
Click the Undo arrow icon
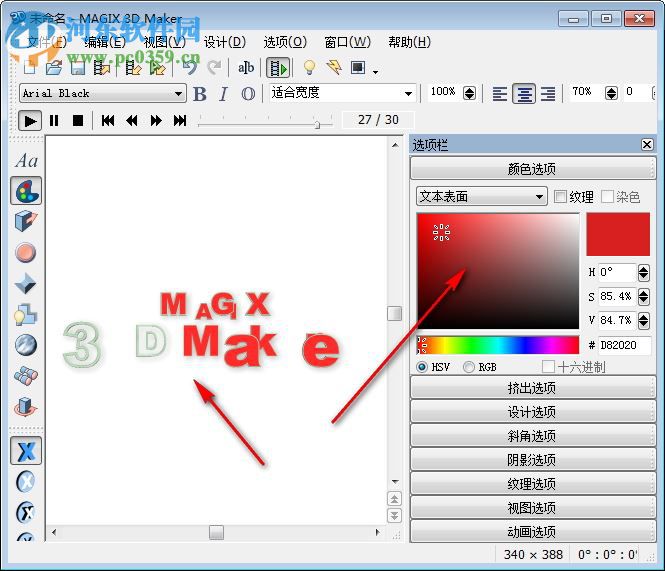[190, 67]
